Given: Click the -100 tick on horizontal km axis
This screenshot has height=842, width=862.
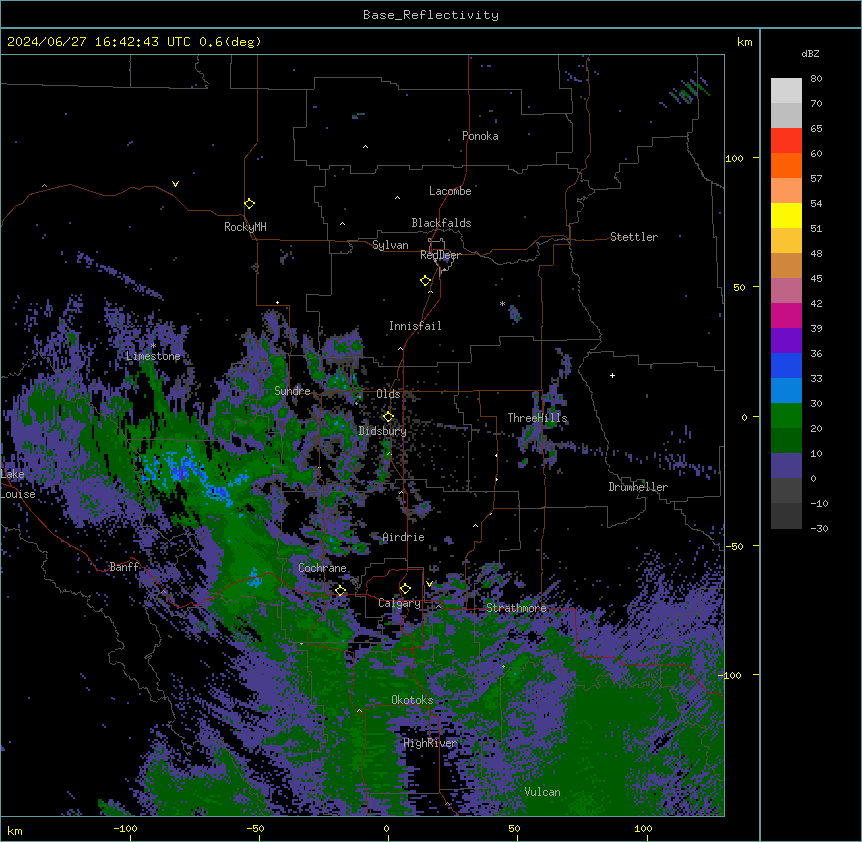Looking at the screenshot, I should tap(125, 829).
